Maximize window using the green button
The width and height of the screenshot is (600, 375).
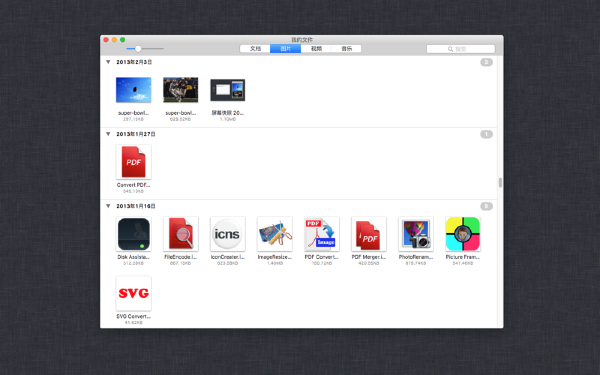[122, 39]
